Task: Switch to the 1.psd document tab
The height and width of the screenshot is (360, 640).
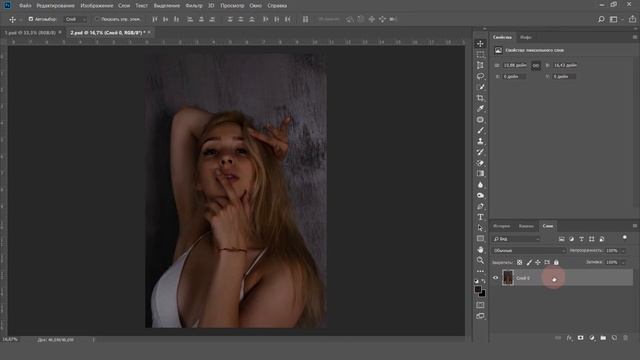Action: [30, 32]
